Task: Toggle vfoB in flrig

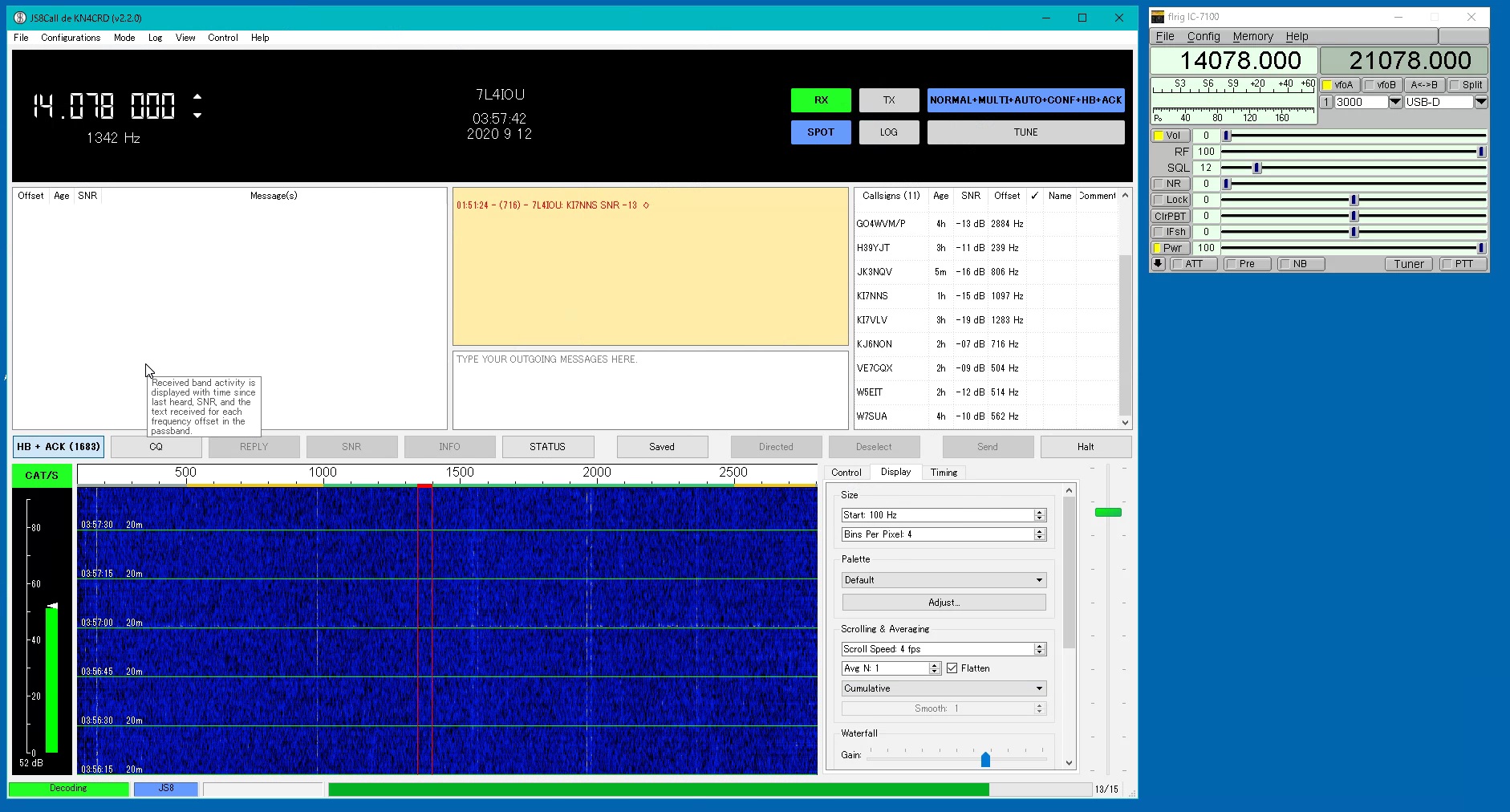Action: 1382,85
